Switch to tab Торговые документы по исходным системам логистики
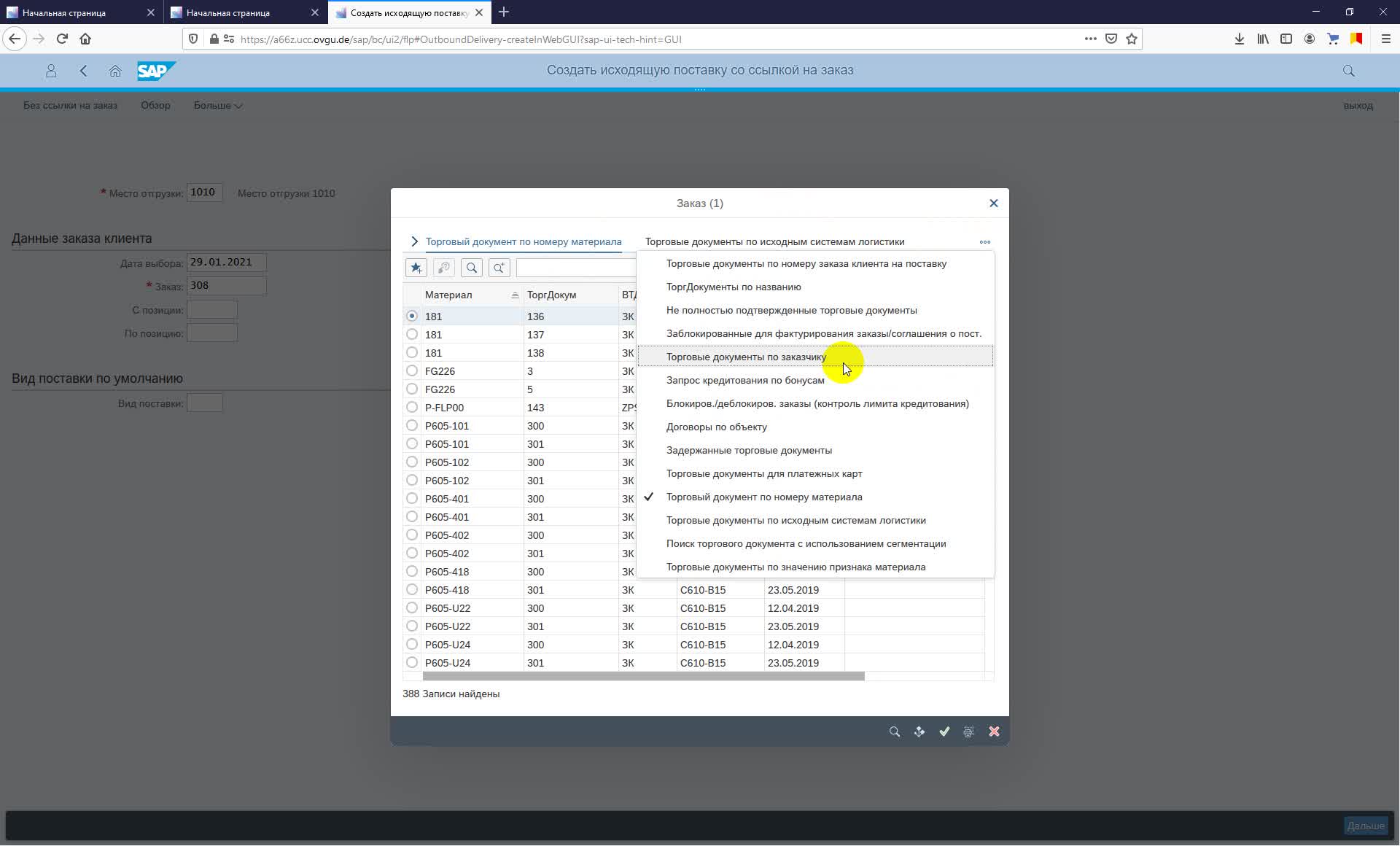The height and width of the screenshot is (846, 1400). [x=774, y=241]
